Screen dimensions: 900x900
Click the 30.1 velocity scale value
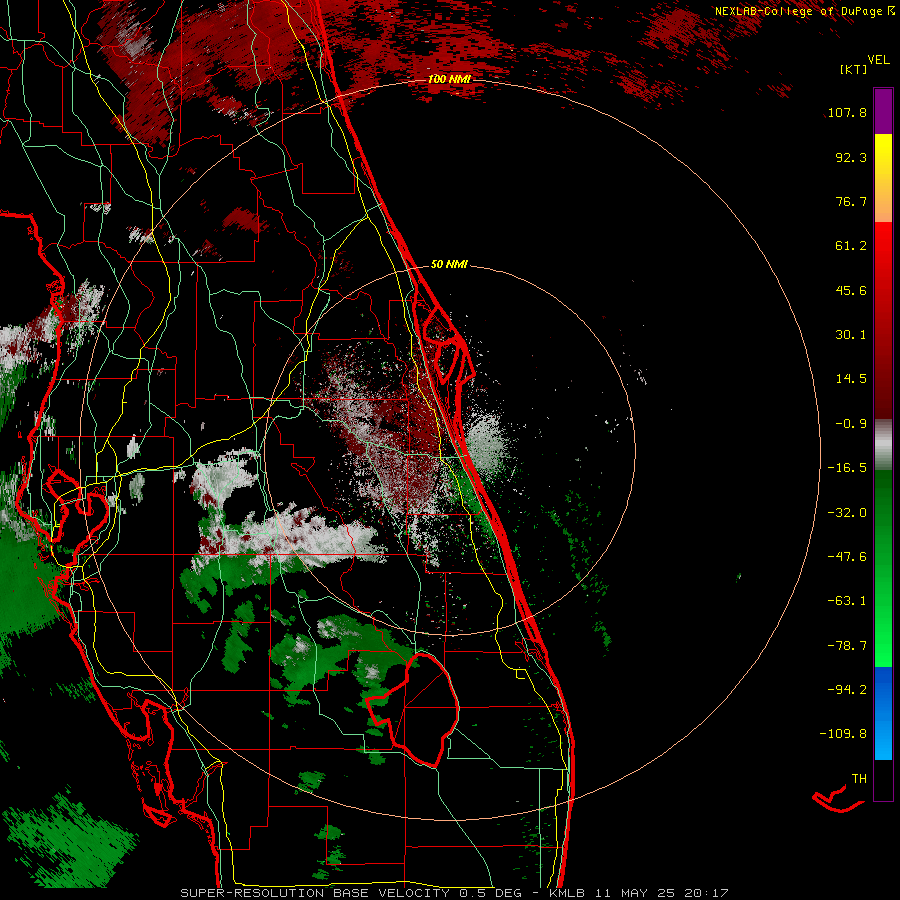tap(851, 335)
